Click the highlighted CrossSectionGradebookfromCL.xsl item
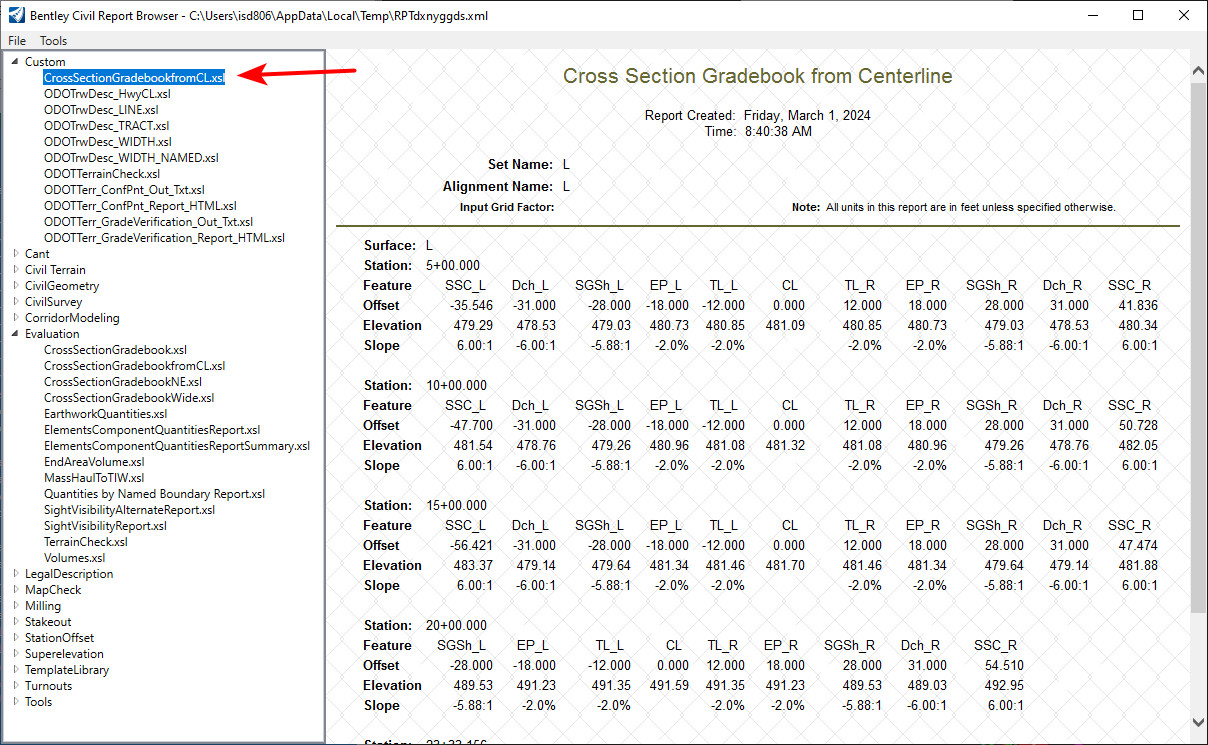Screen dimensions: 1208x745 (134, 78)
